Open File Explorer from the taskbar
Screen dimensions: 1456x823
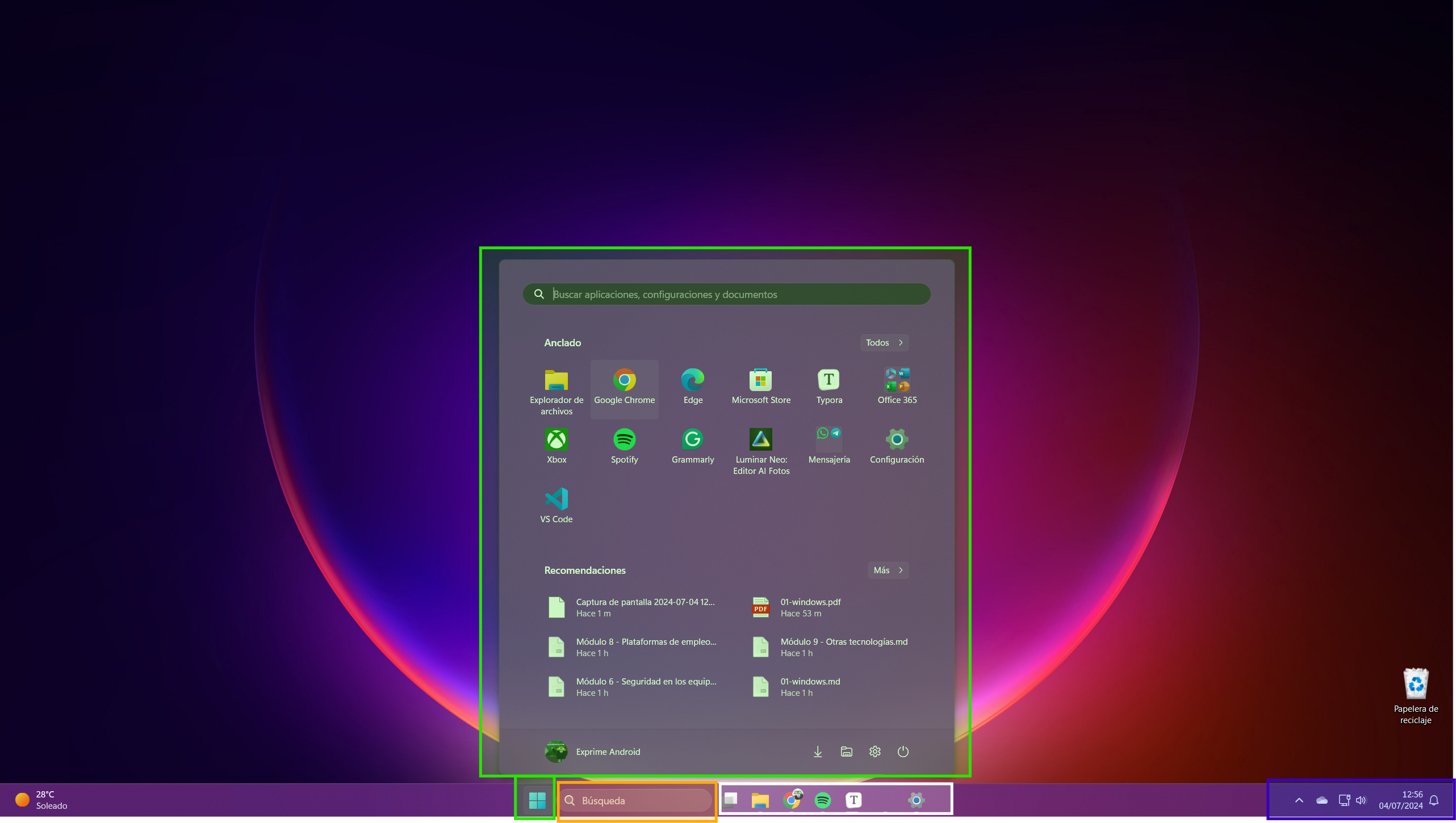pos(760,800)
